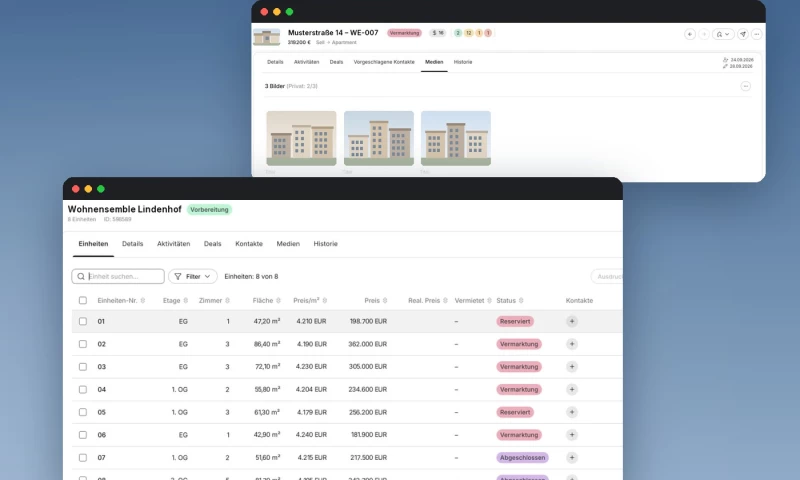Sort by Vermietet column
Image resolution: width=800 pixels, height=480 pixels.
coord(473,300)
